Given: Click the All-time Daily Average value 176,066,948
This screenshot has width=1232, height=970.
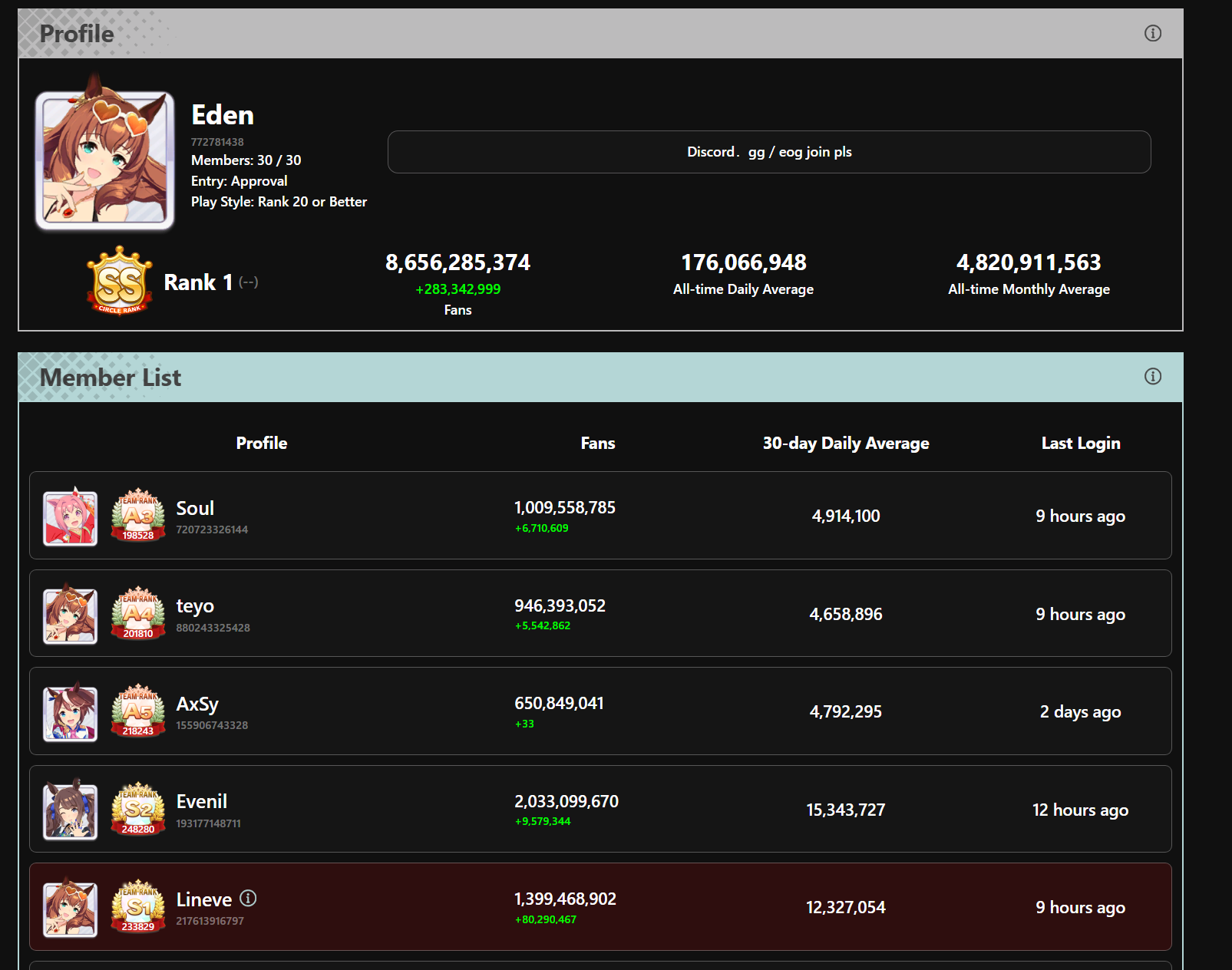Looking at the screenshot, I should pos(743,262).
